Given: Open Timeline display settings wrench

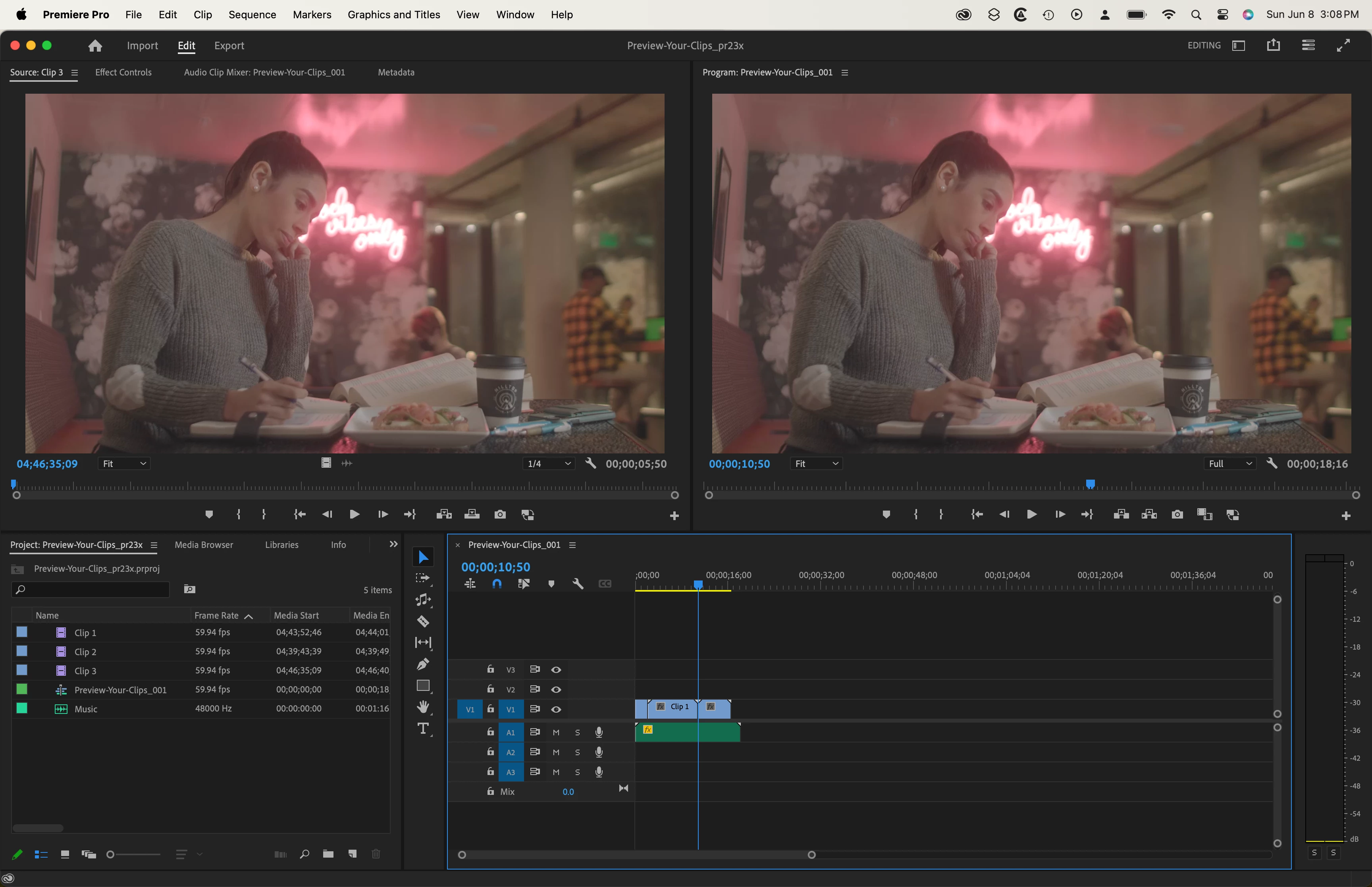Looking at the screenshot, I should pos(578,584).
